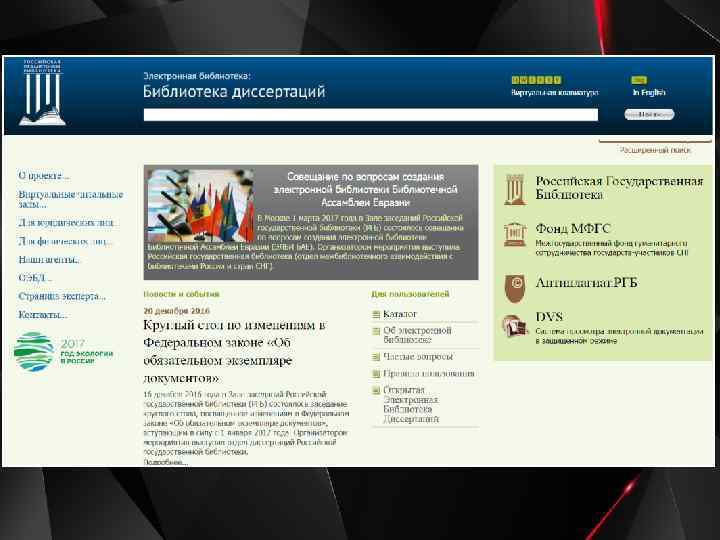Open Виртуальные читальные залы menu item
Screen dimensions: 720x540
71,199
